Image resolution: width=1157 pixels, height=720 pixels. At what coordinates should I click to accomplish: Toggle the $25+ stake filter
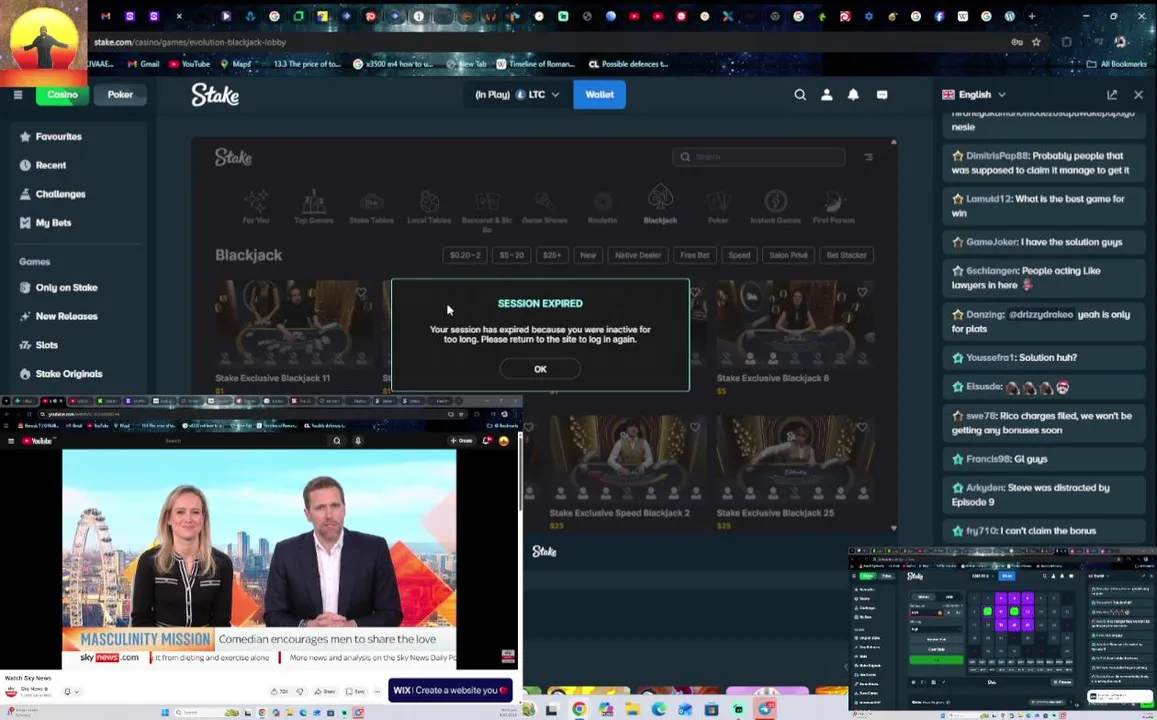(x=552, y=255)
